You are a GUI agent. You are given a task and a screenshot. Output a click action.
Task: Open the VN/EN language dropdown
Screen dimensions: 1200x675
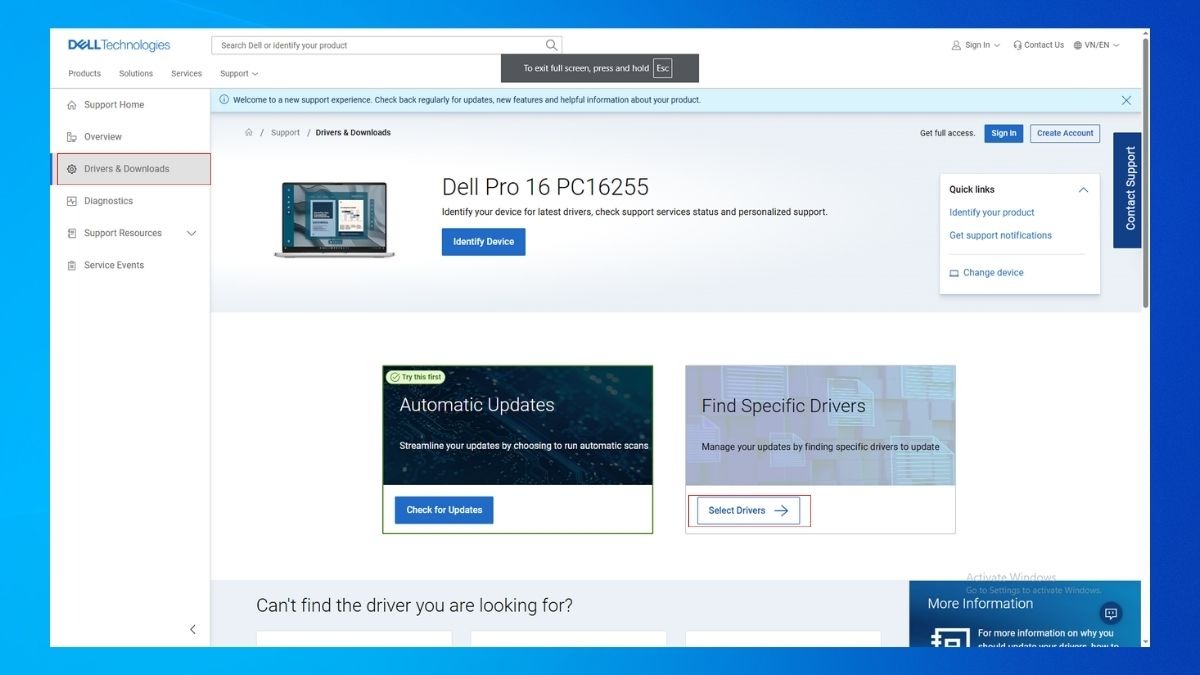coord(1096,45)
